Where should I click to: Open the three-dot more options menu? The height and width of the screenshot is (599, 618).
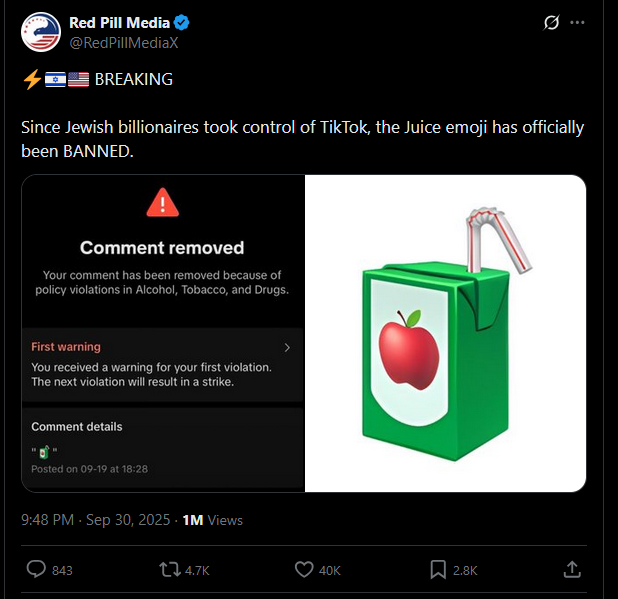577,22
